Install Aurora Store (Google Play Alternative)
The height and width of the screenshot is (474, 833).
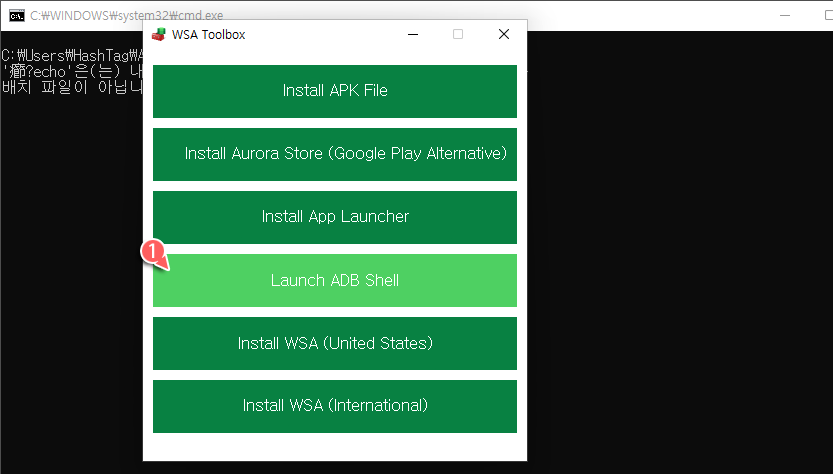pos(335,154)
